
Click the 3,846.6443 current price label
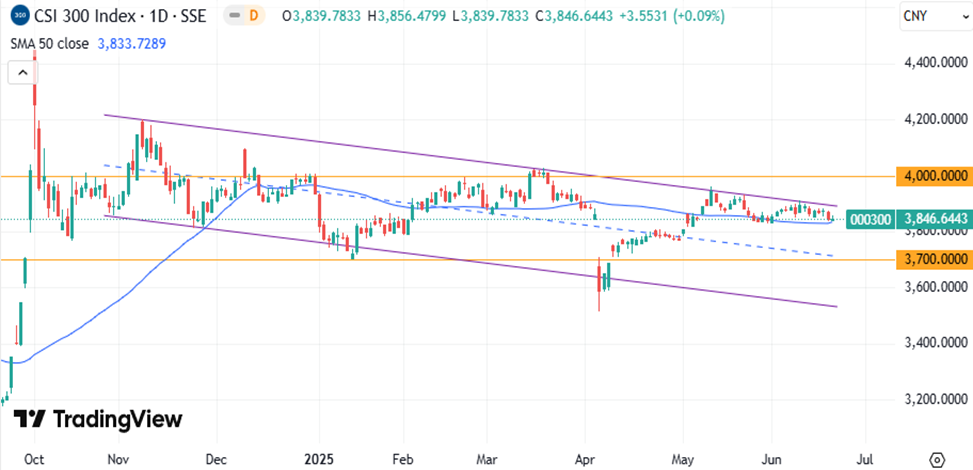pyautogui.click(x=934, y=218)
